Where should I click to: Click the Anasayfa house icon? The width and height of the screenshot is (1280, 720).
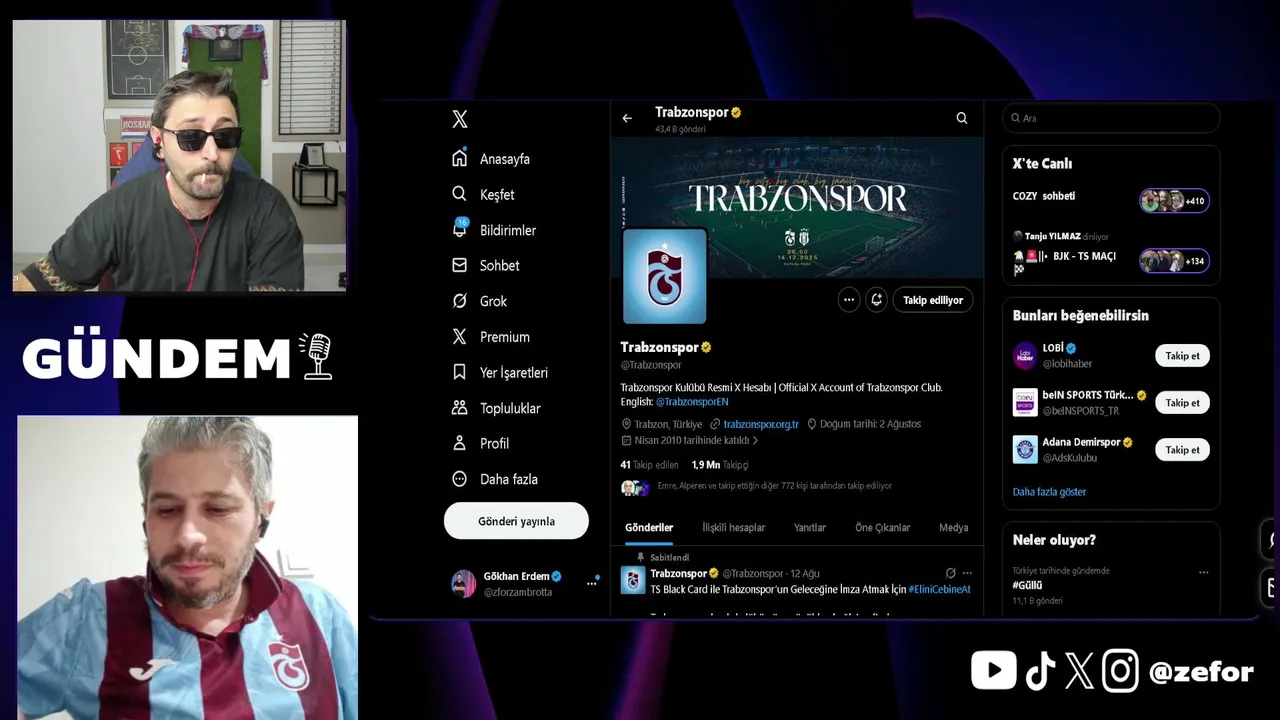click(460, 158)
